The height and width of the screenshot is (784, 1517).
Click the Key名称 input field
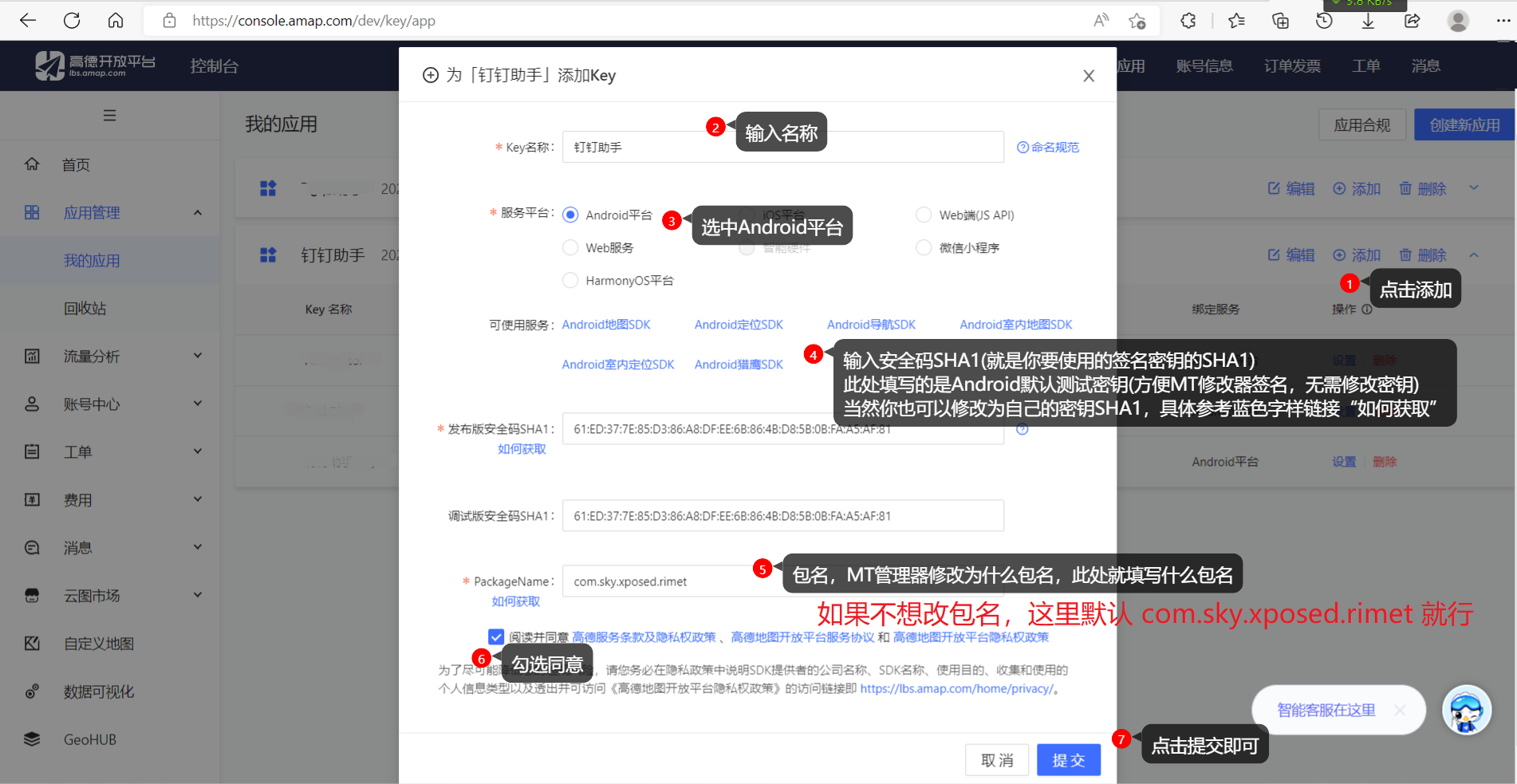point(782,147)
